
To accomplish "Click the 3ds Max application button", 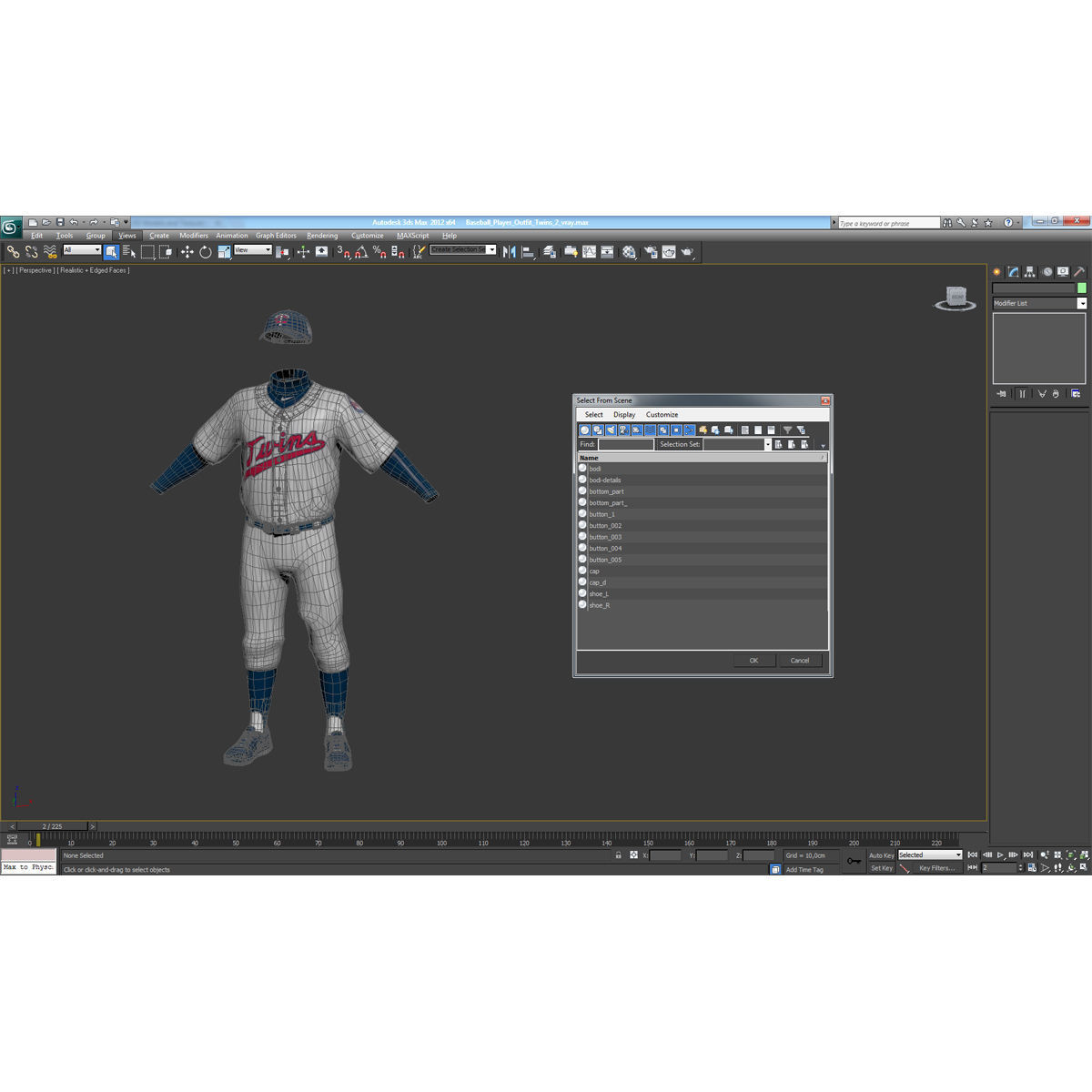I will [11, 227].
